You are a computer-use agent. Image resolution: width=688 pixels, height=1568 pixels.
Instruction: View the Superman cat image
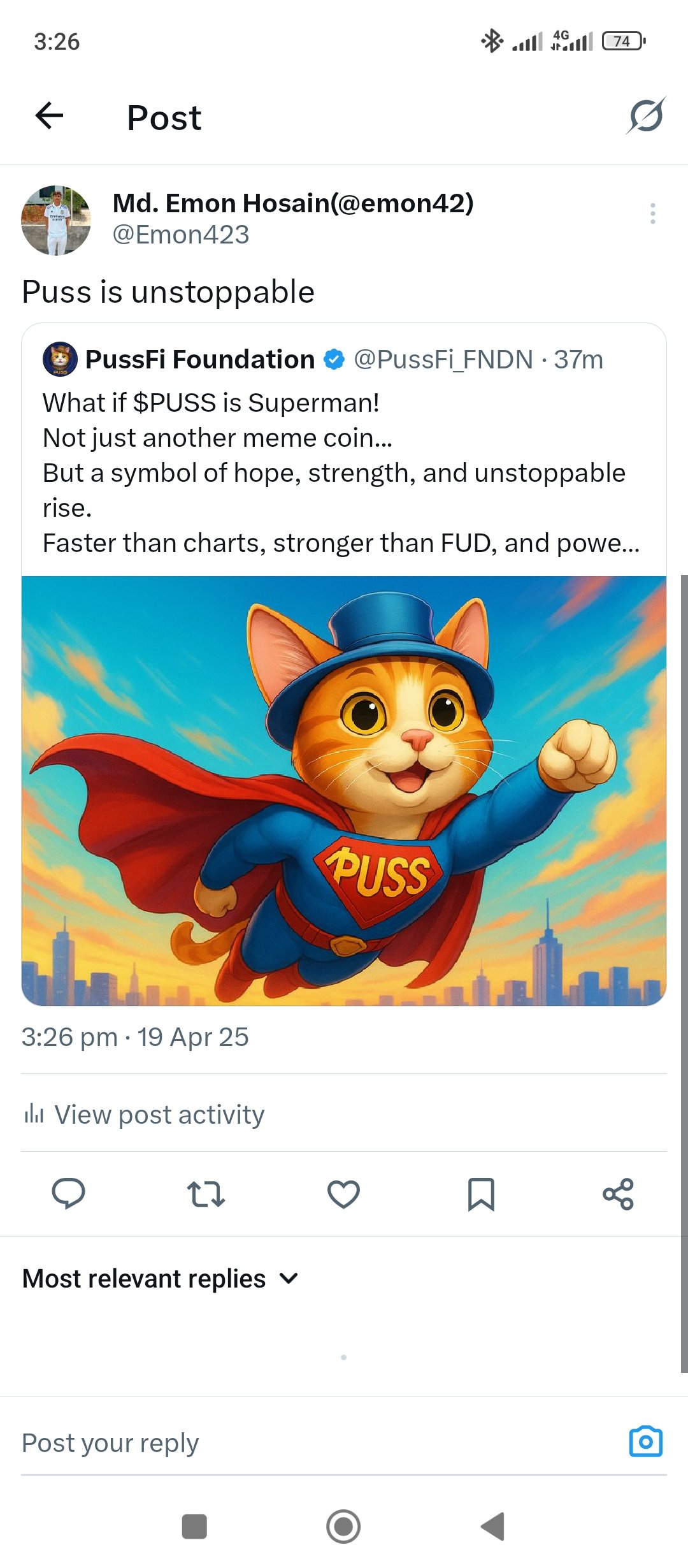[x=344, y=791]
